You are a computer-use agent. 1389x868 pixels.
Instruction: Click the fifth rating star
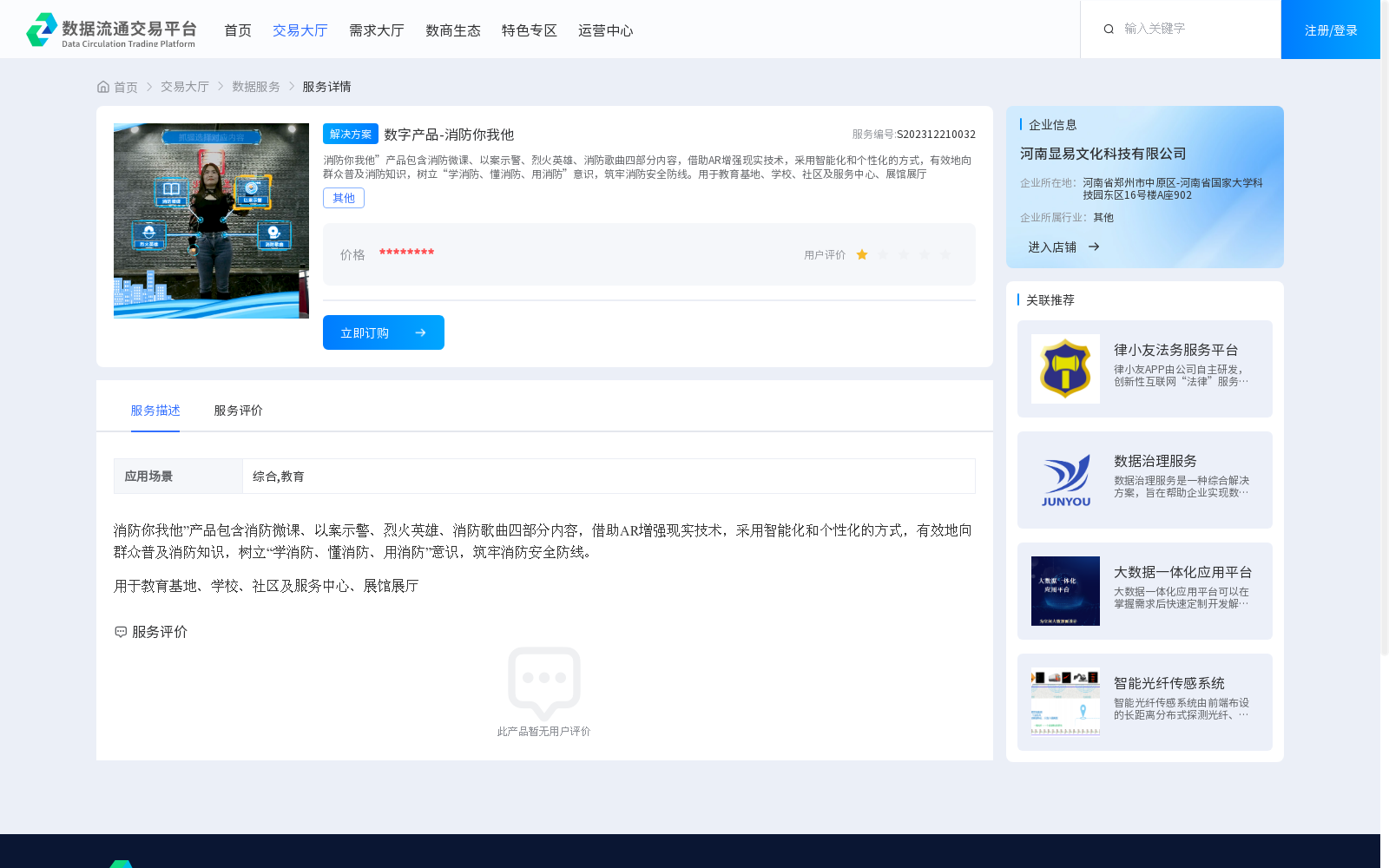[x=945, y=254]
